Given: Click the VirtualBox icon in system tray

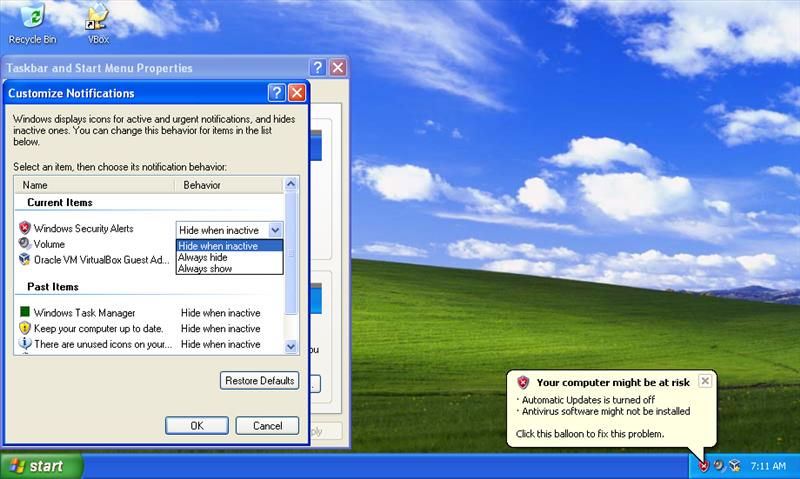Looking at the screenshot, I should 735,465.
